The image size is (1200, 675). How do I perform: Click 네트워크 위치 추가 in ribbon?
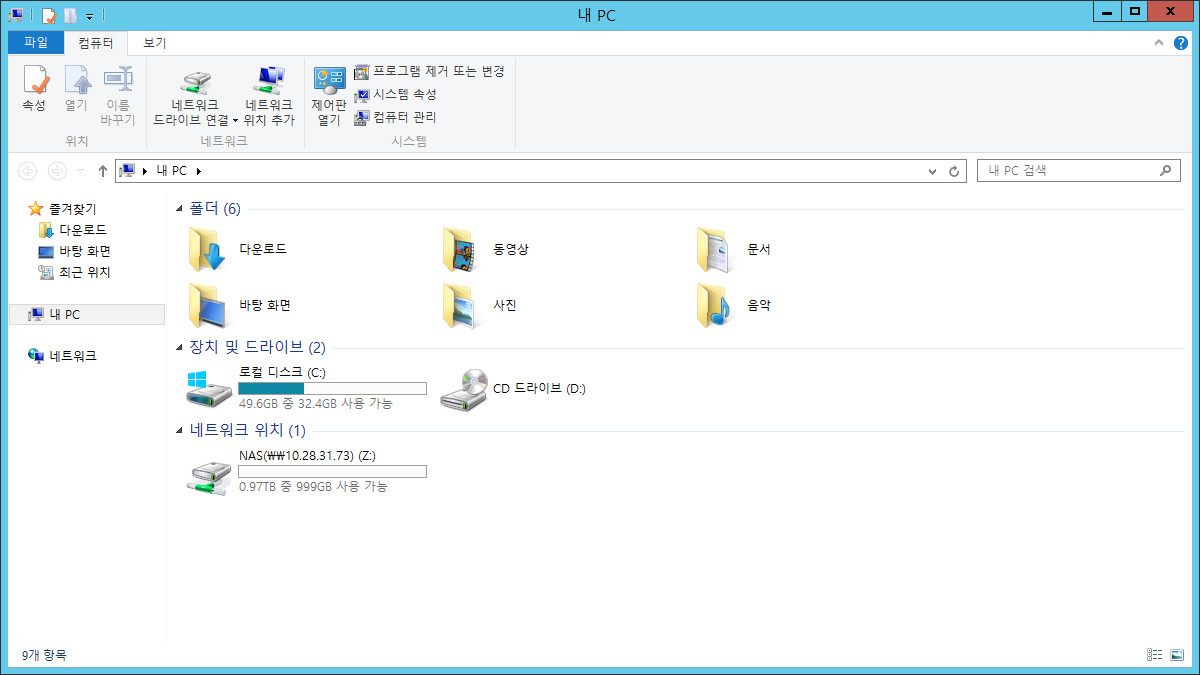269,96
